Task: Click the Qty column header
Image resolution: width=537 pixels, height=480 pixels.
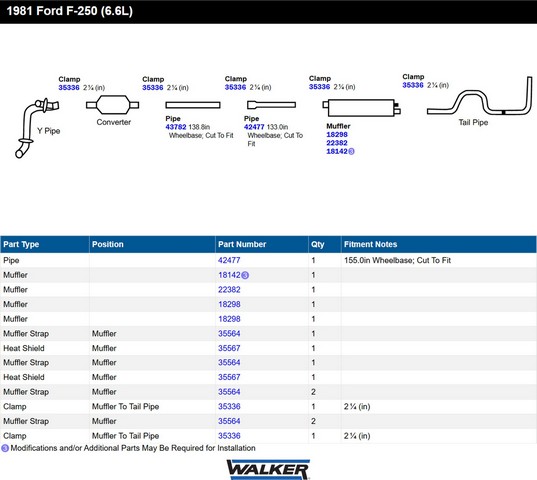Action: tap(325, 244)
